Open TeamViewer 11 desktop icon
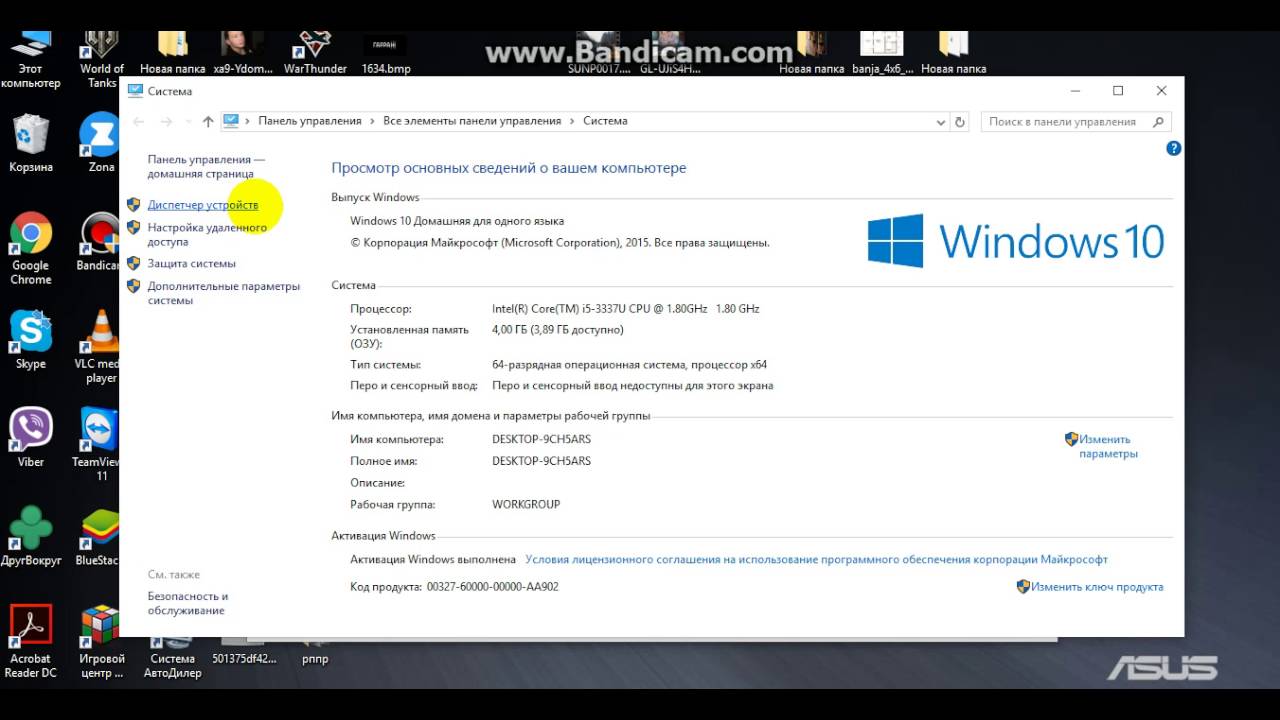 coord(96,445)
